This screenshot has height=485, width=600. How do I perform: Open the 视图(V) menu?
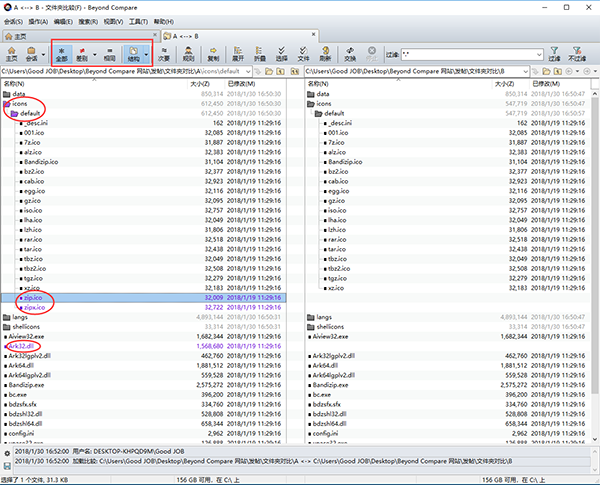point(113,22)
